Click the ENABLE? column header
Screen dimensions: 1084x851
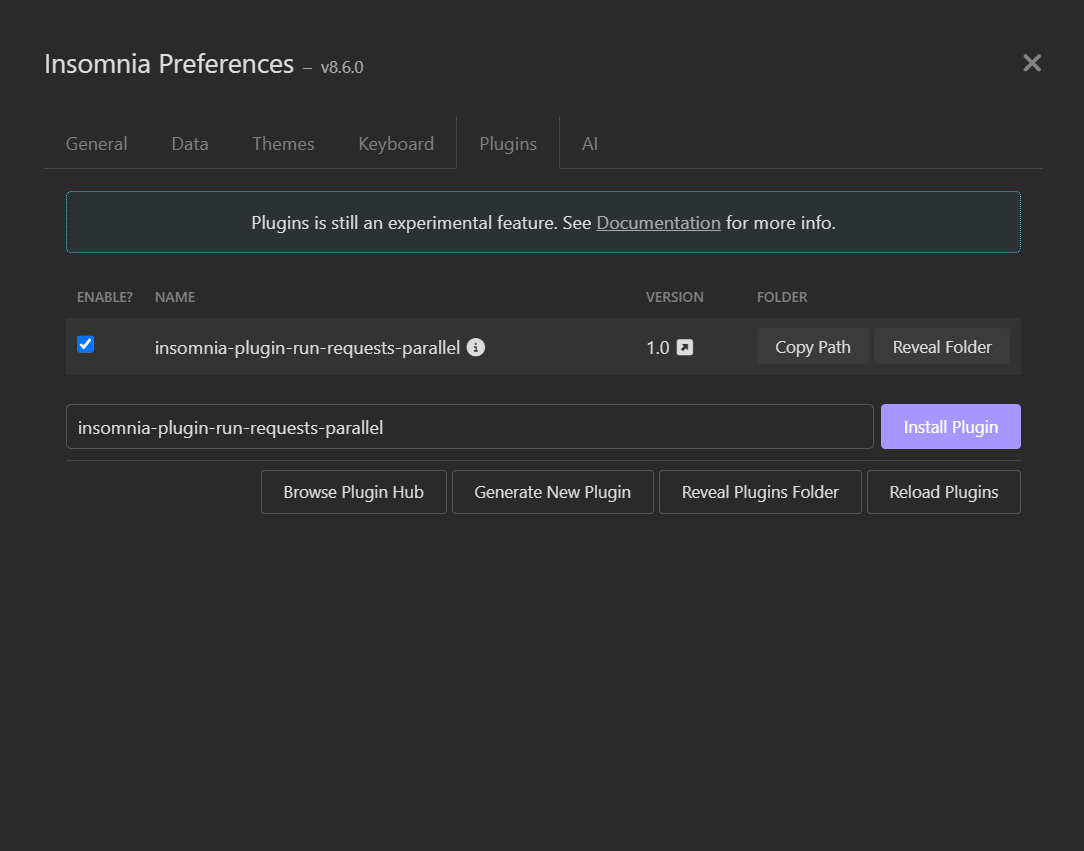click(x=104, y=297)
